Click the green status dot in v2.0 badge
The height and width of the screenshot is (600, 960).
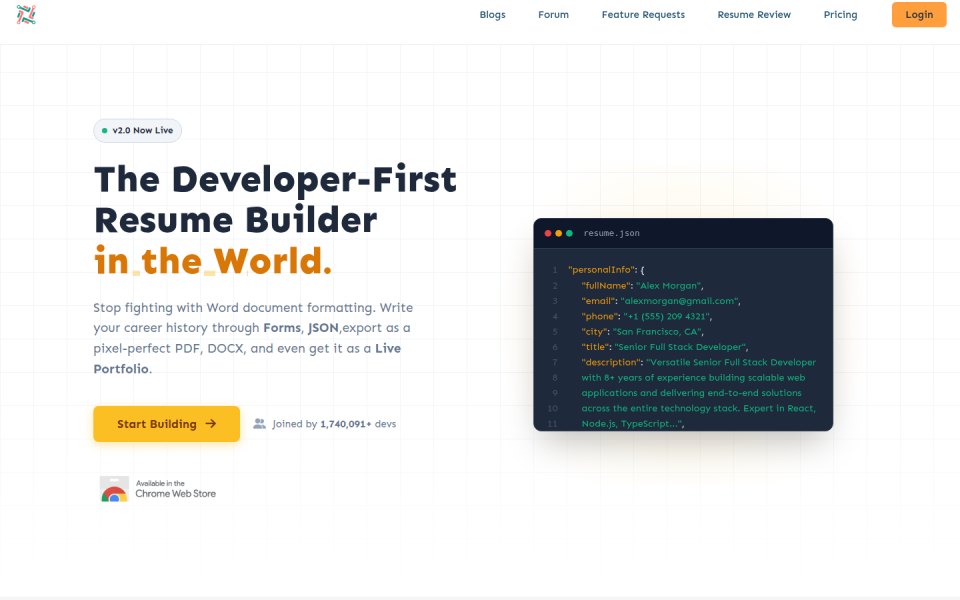105,130
